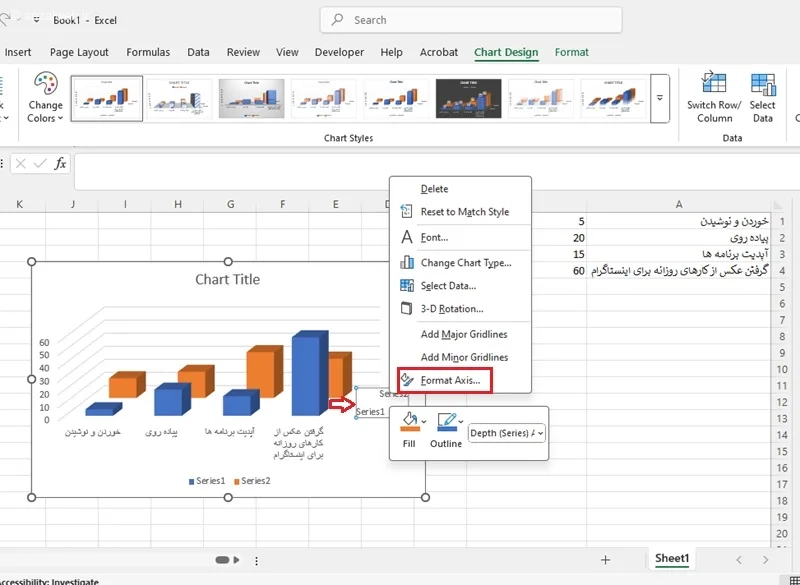Open Font... from context menu

[x=460, y=237]
